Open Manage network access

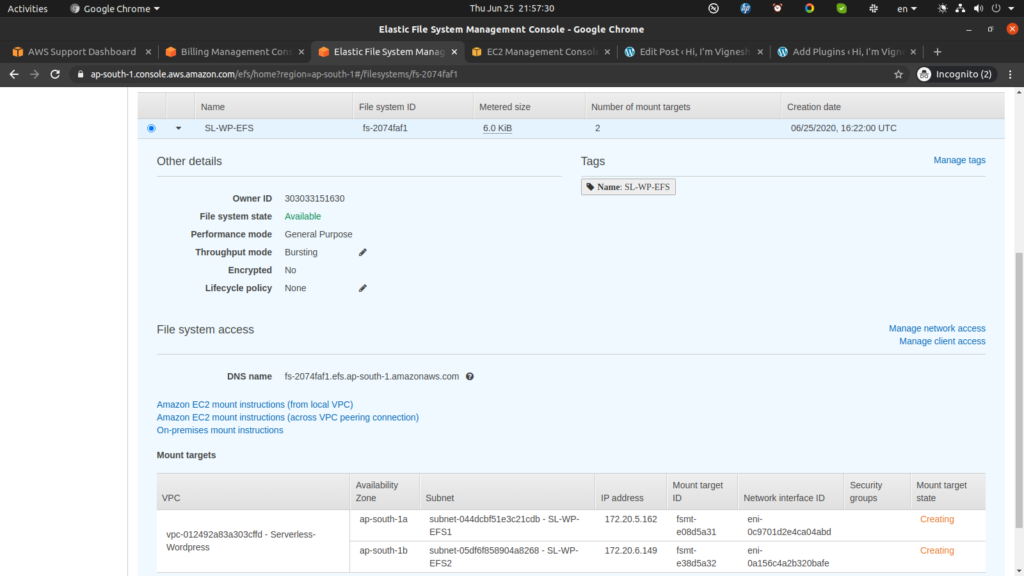click(937, 328)
